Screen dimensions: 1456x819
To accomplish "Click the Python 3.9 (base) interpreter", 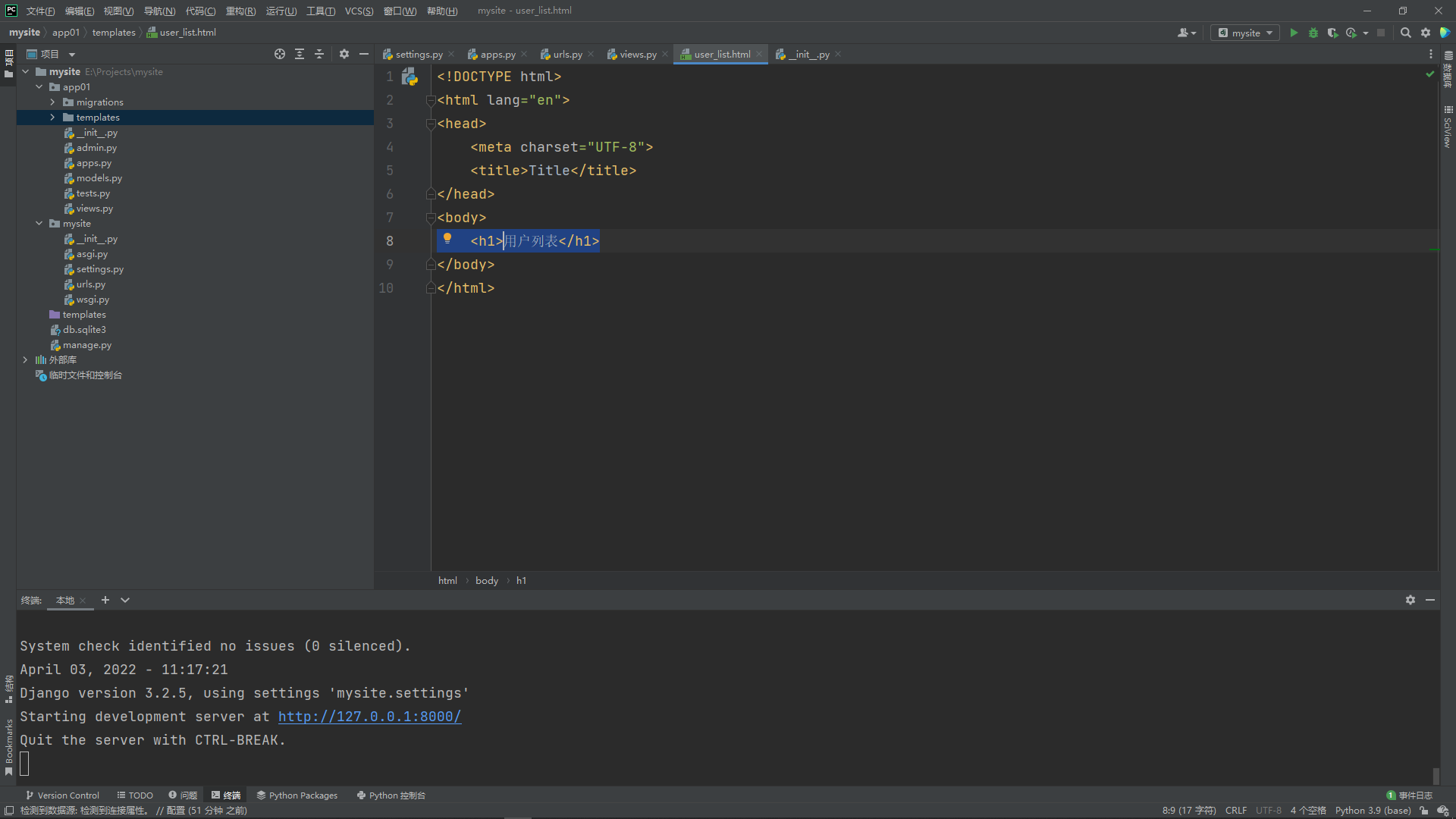I will click(1373, 811).
